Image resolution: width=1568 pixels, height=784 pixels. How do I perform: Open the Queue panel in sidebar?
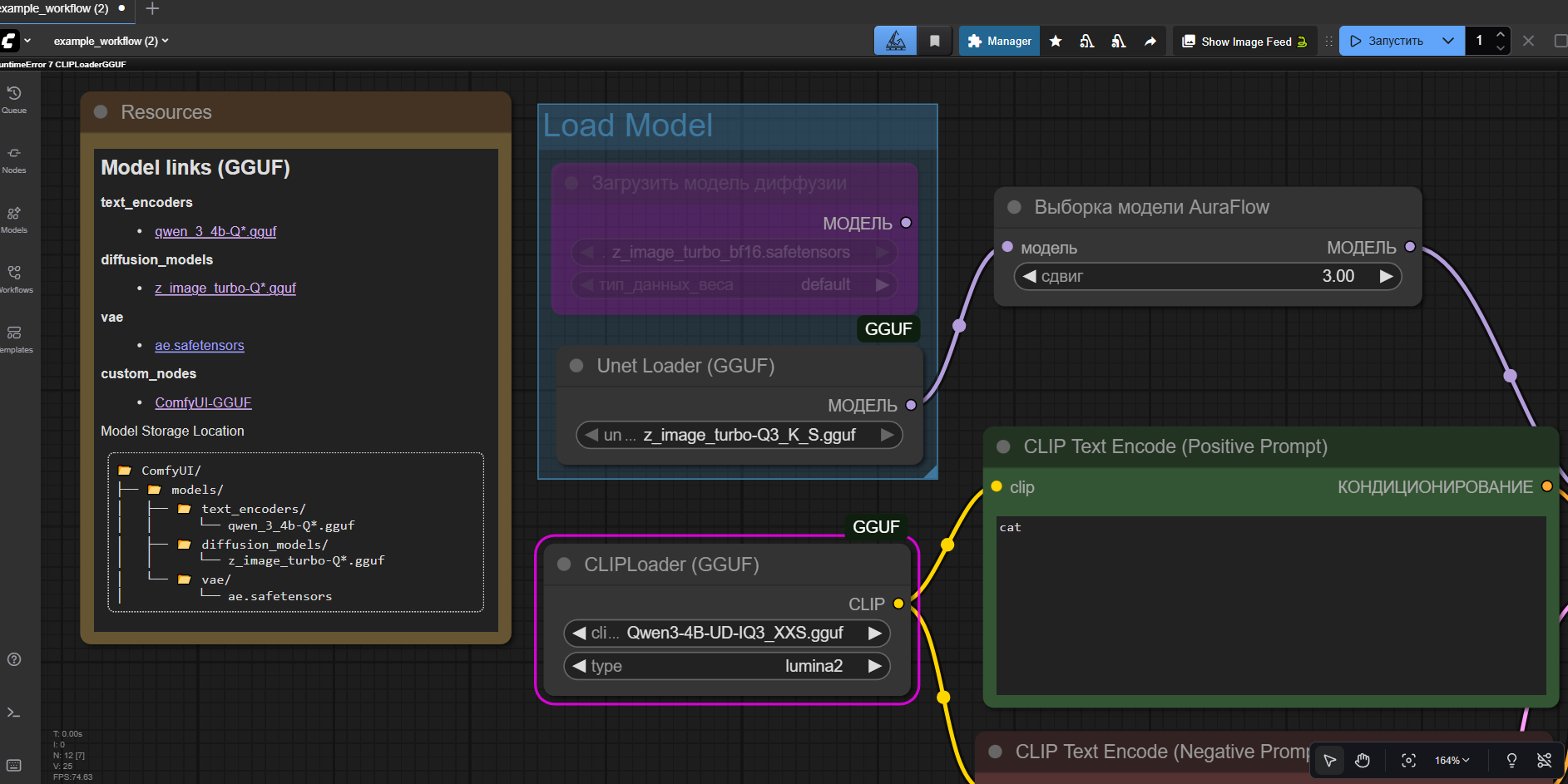tap(14, 99)
